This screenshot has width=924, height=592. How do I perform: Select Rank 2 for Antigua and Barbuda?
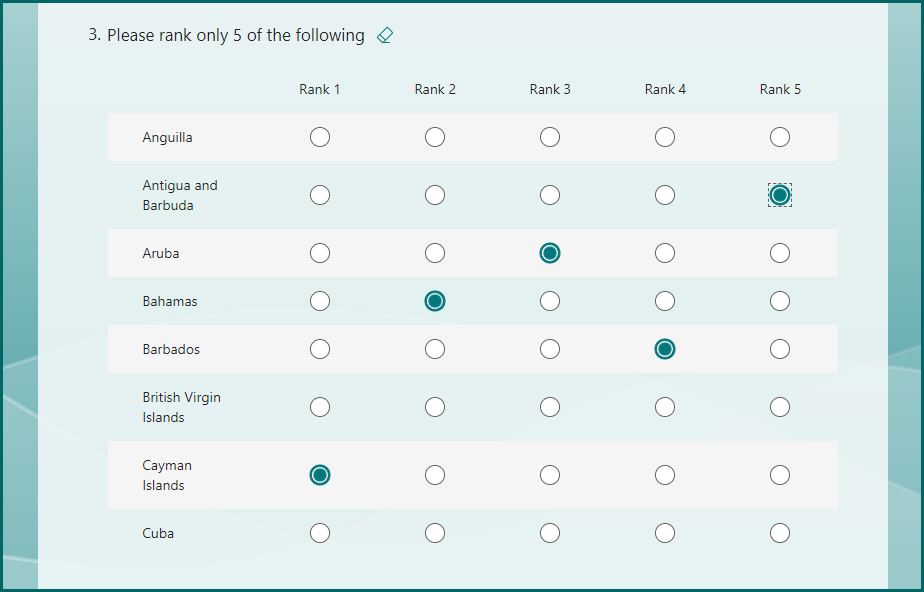435,195
